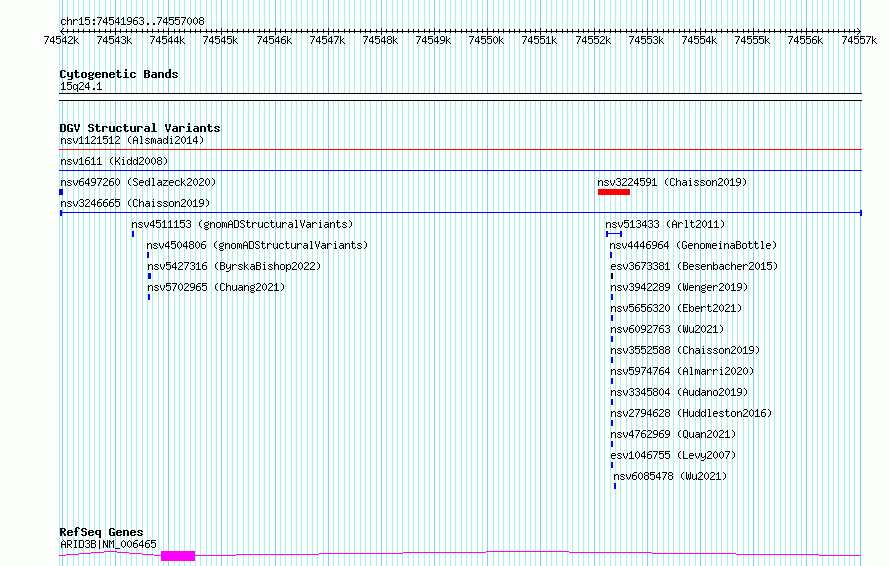The image size is (890, 566).
Task: Select nsv5974764 (Almarri2020) label
Action: click(x=682, y=371)
